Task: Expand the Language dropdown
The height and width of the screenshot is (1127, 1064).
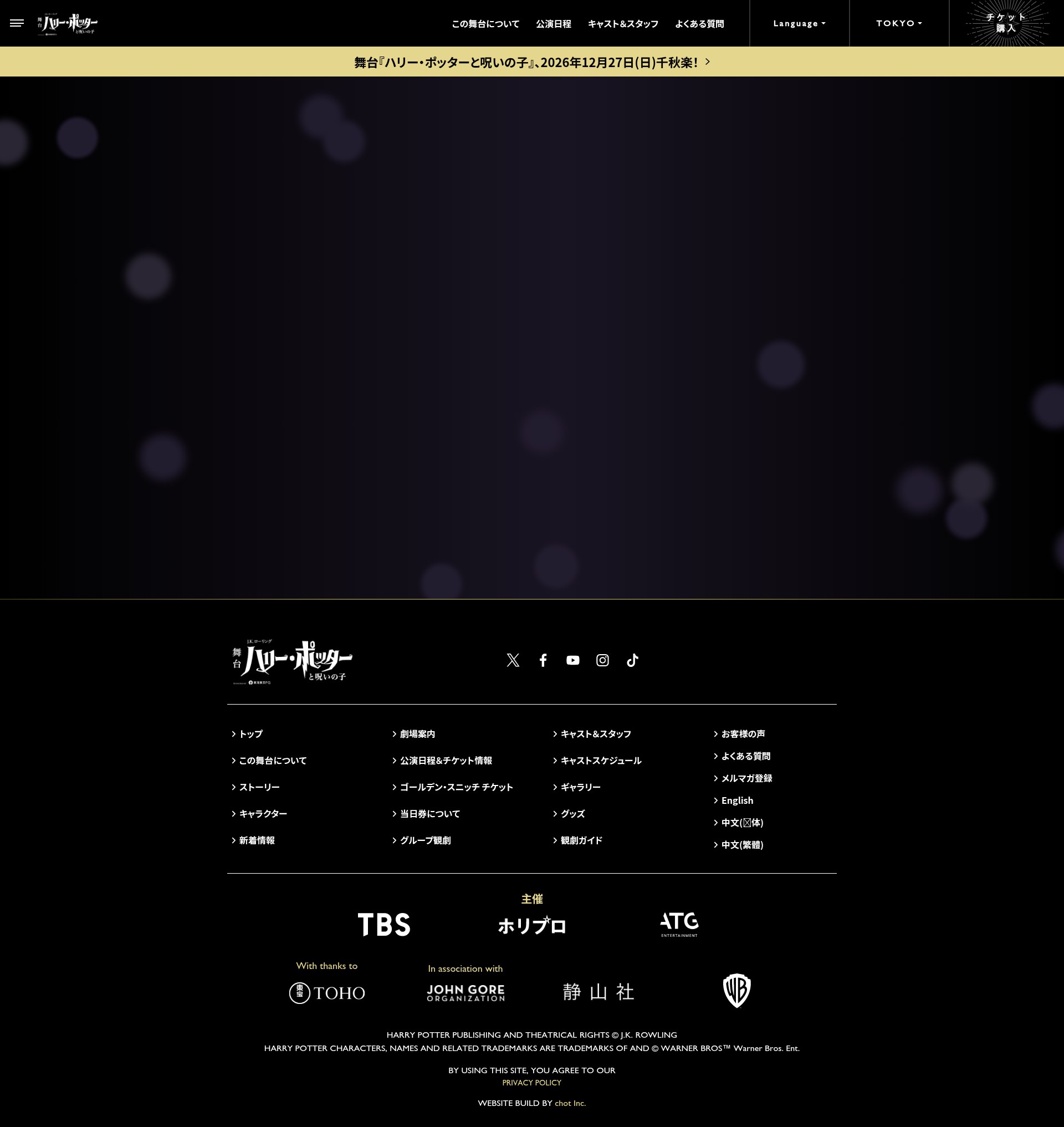Action: click(799, 23)
